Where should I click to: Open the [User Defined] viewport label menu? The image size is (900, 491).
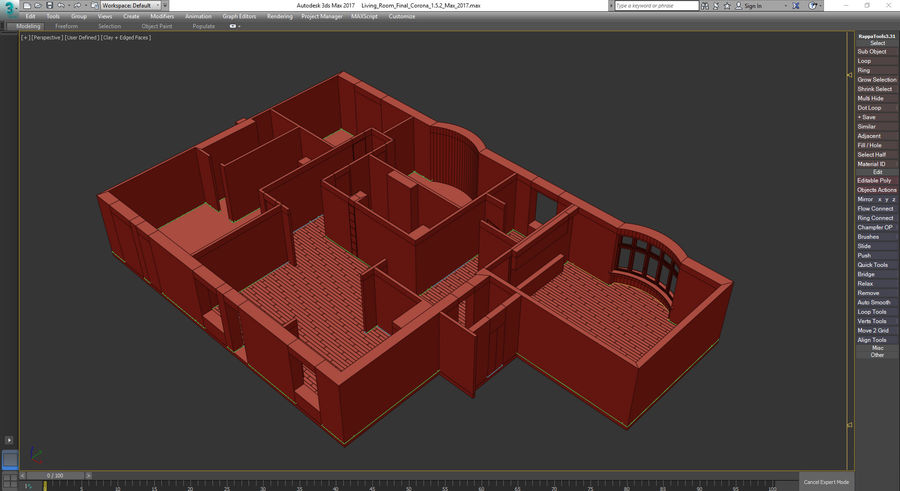[82, 37]
